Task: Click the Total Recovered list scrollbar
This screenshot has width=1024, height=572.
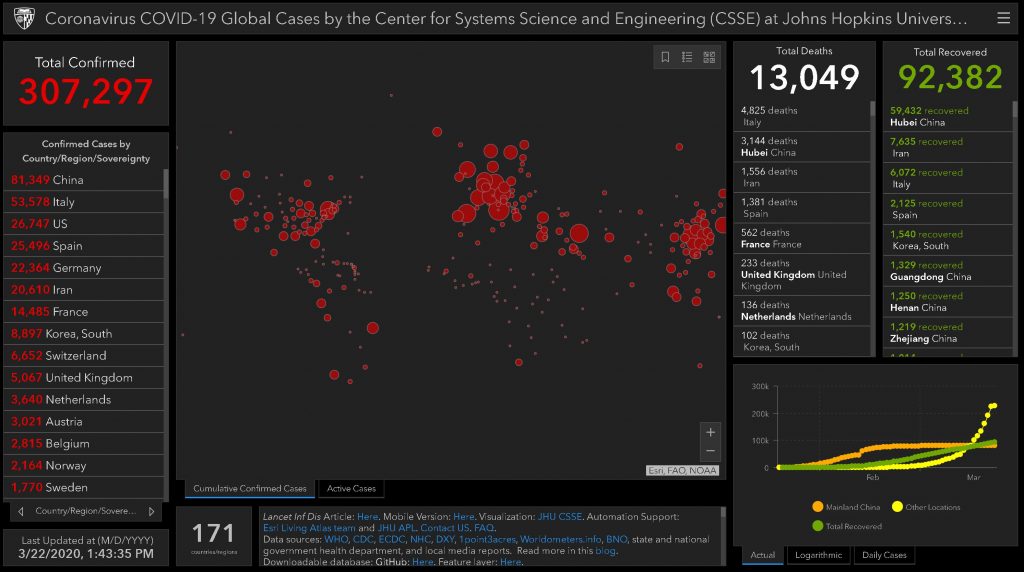Action: (1015, 108)
